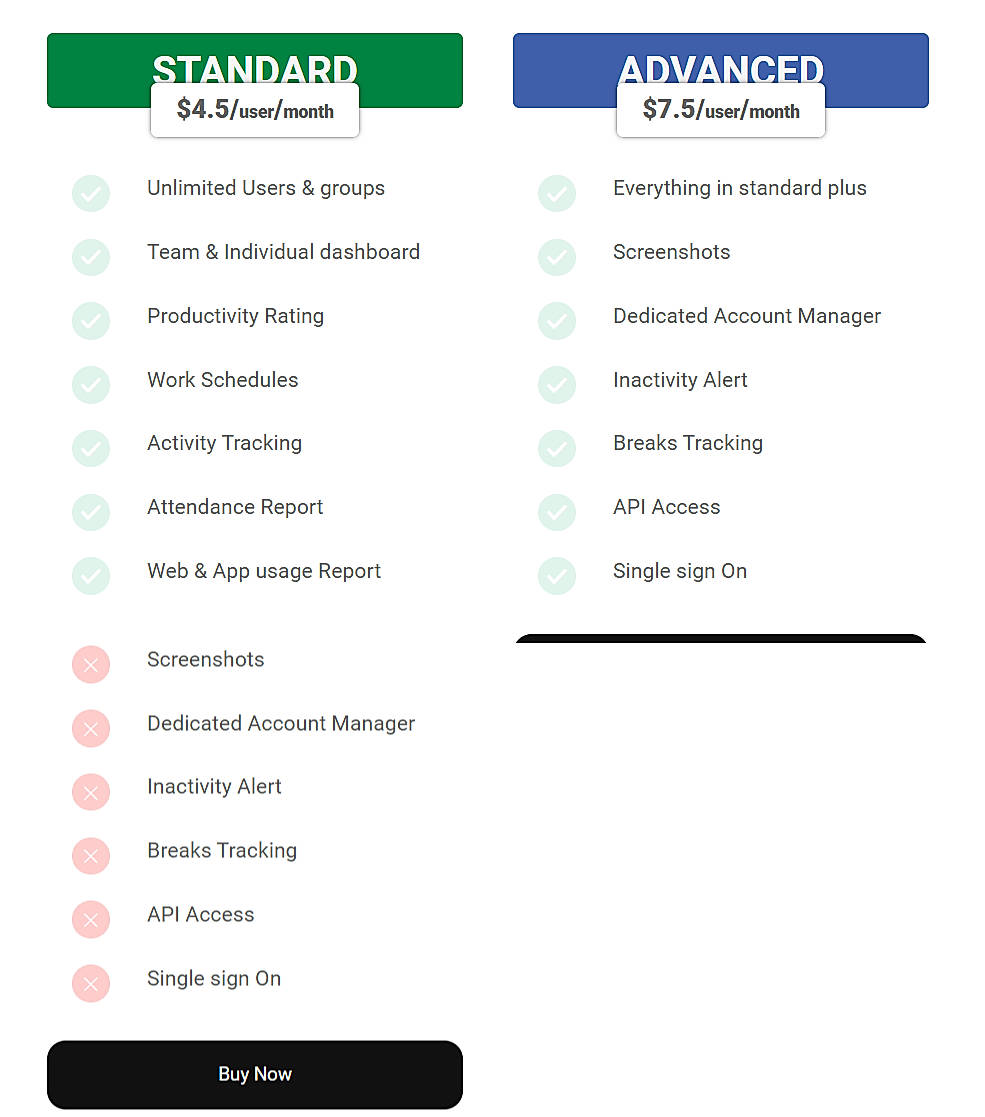The height and width of the screenshot is (1117, 985).
Task: Click the check icon next to Advanced Dedicated Account Manager
Action: click(x=557, y=321)
